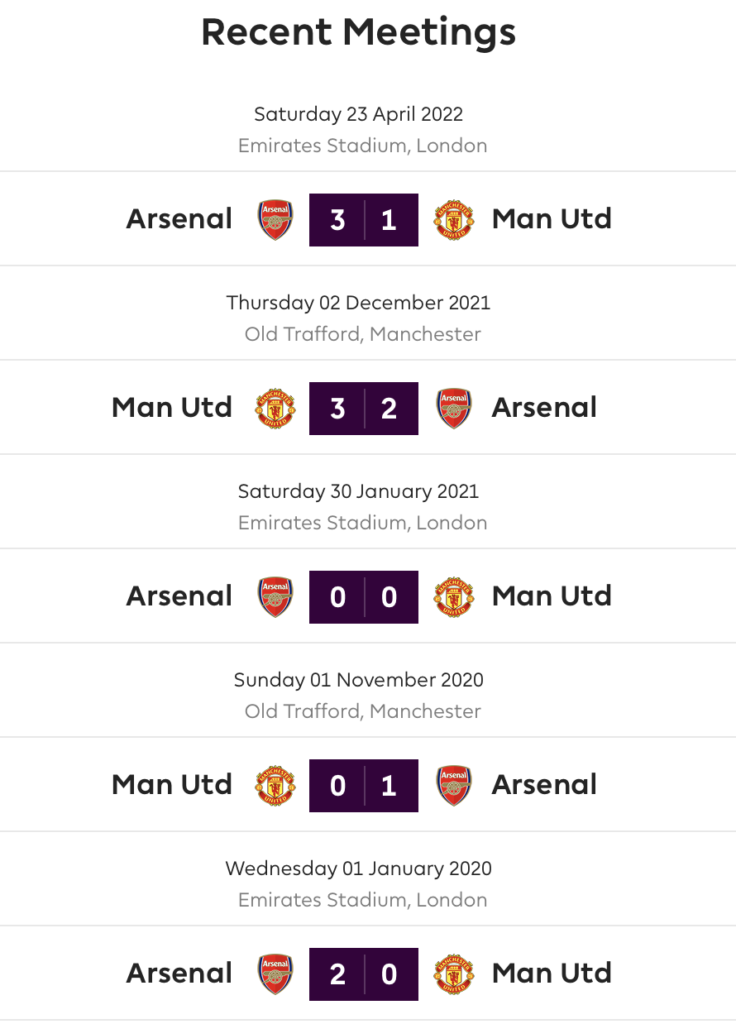Open the 3-1 score box for Arsenal vs Man Utd
Screen dimensions: 736x1024
point(364,220)
